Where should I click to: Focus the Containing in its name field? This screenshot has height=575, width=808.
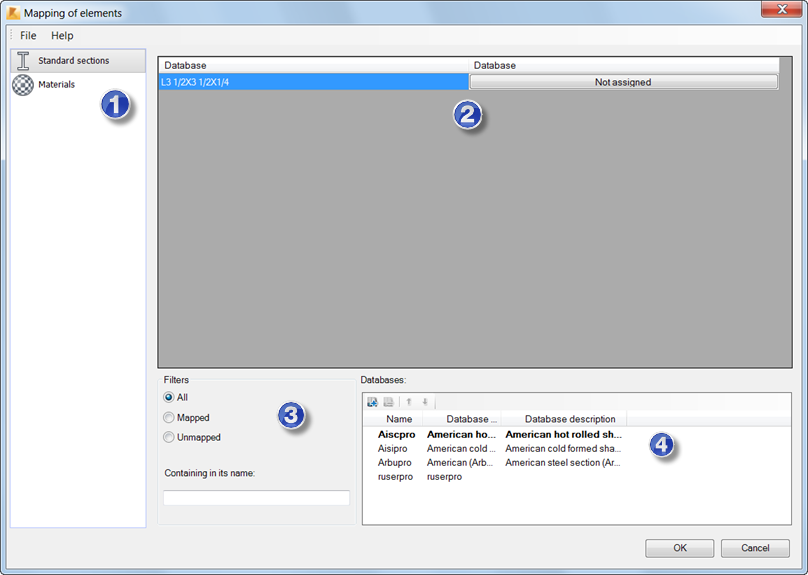(x=257, y=498)
